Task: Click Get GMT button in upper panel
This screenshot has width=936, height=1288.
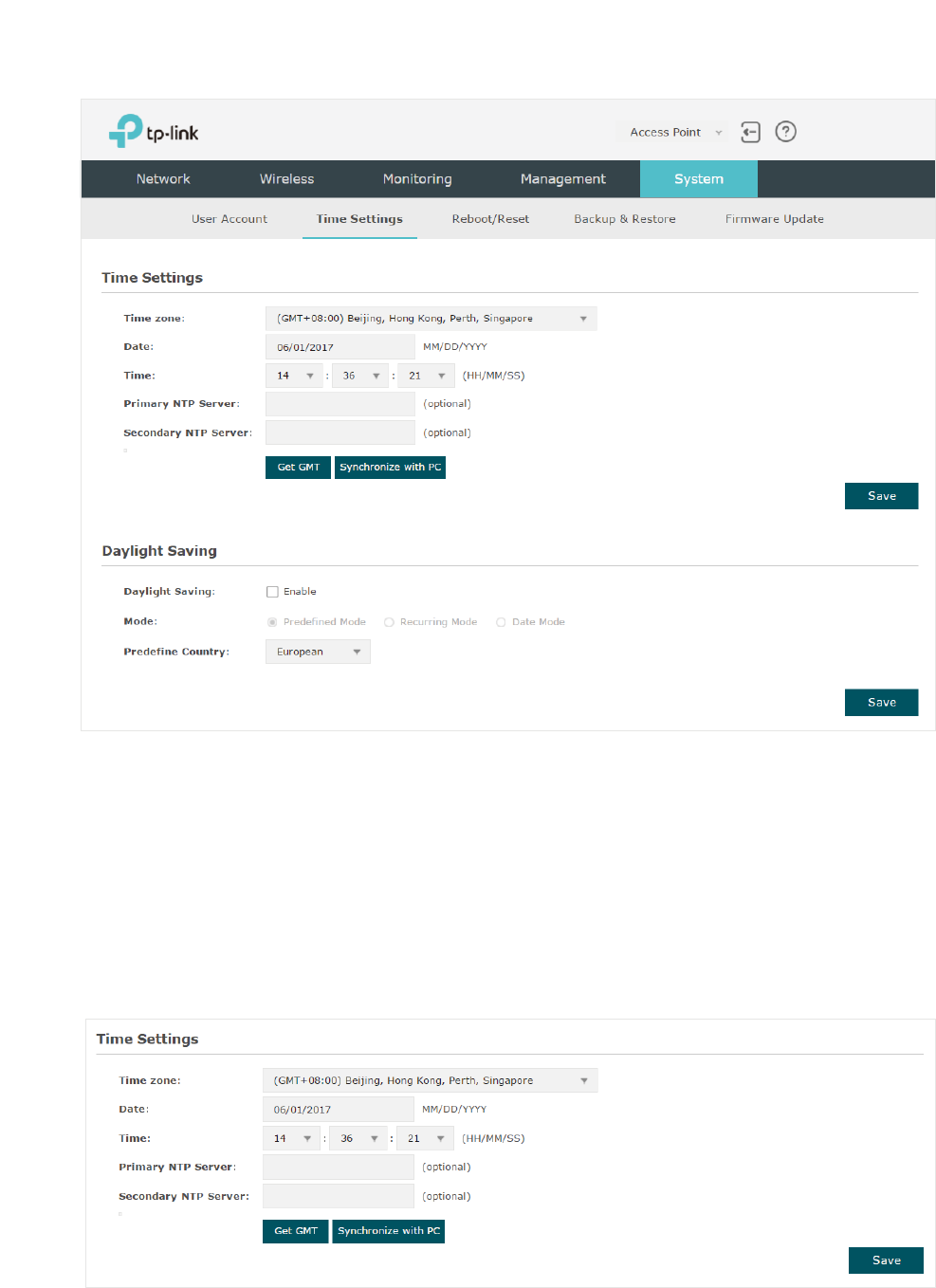Action: point(298,468)
